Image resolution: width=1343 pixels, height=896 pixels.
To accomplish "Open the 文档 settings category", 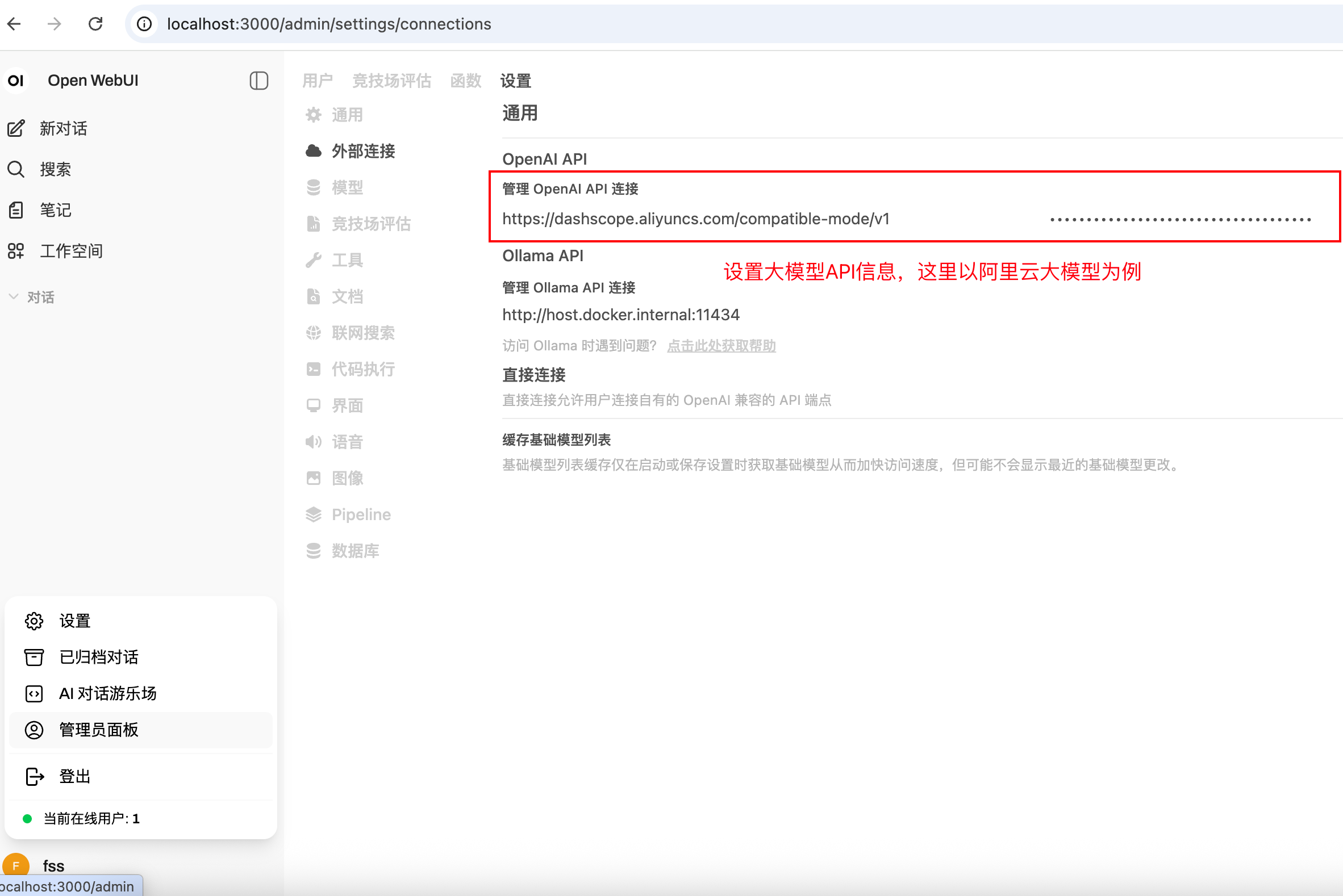I will pyautogui.click(x=335, y=296).
